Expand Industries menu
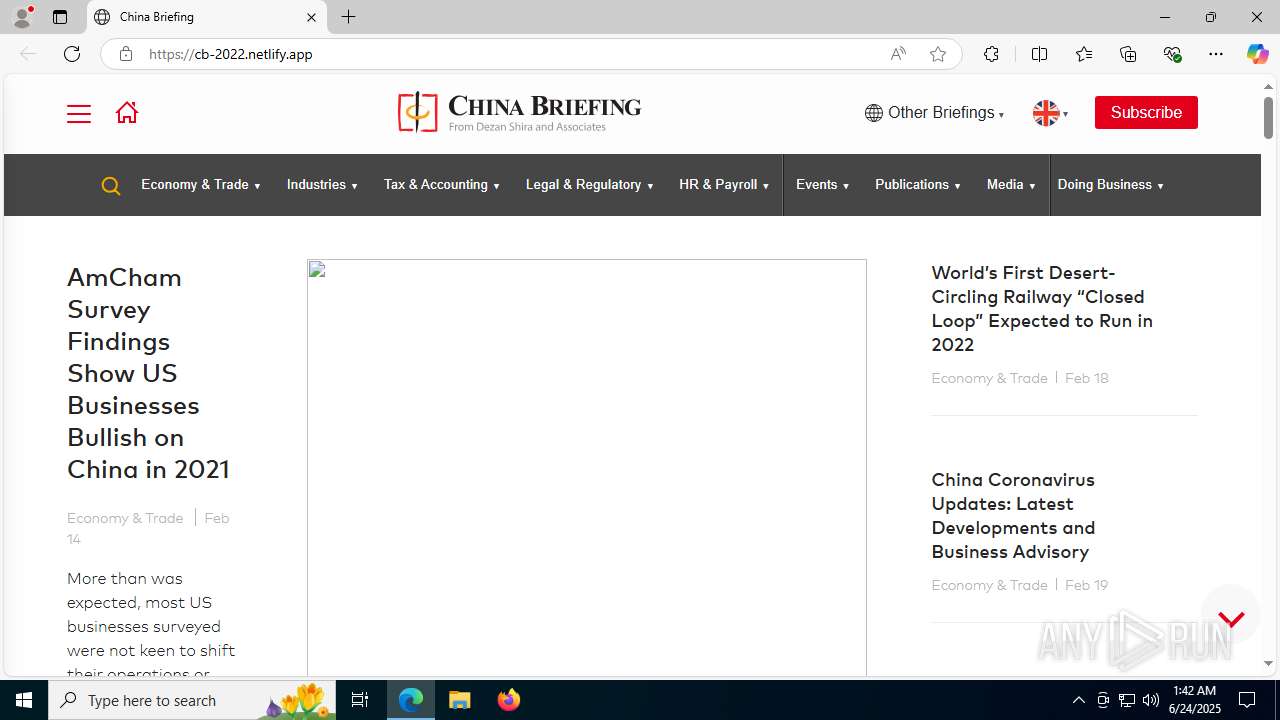The height and width of the screenshot is (720, 1280). coord(322,185)
